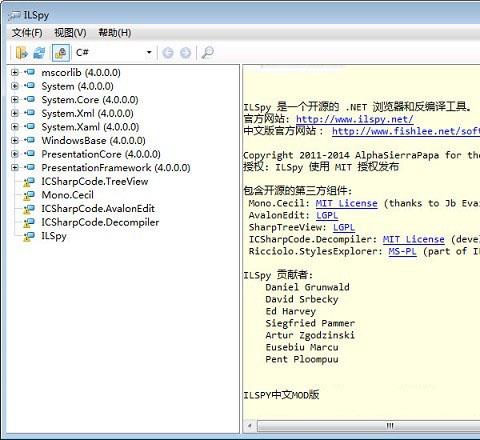Select PresentationFramework (4.0.0.0) entry
The width and height of the screenshot is (480, 440).
point(116,168)
